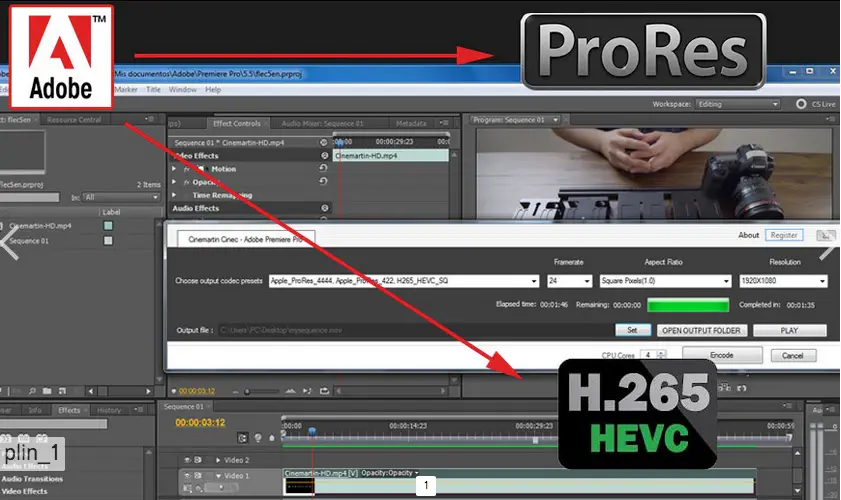
Task: Click the Register button
Action: tap(784, 235)
